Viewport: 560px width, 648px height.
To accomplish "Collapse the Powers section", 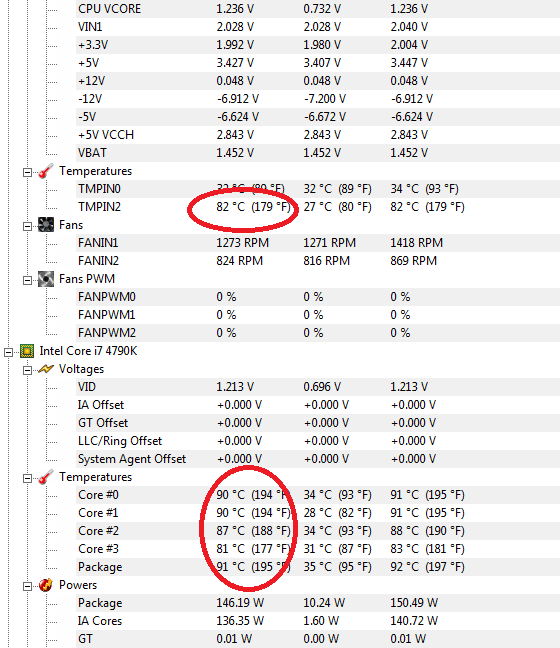I will tap(27, 586).
